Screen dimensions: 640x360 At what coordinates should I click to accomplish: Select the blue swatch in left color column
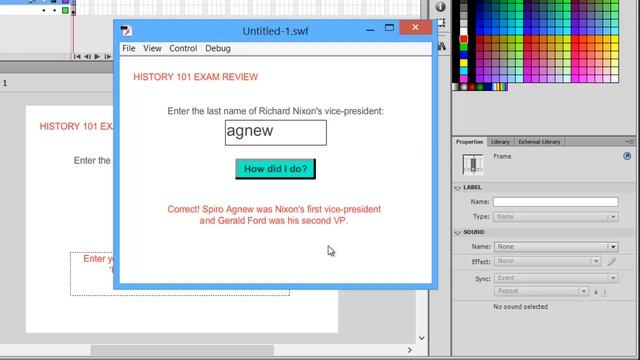464,55
